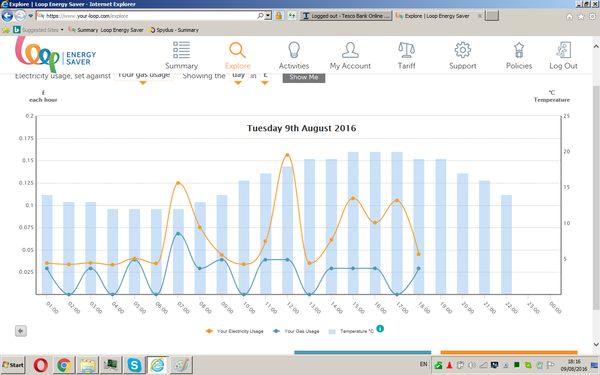This screenshot has width=600, height=375.
Task: Click the volume speaker tray icon
Action: point(472,365)
